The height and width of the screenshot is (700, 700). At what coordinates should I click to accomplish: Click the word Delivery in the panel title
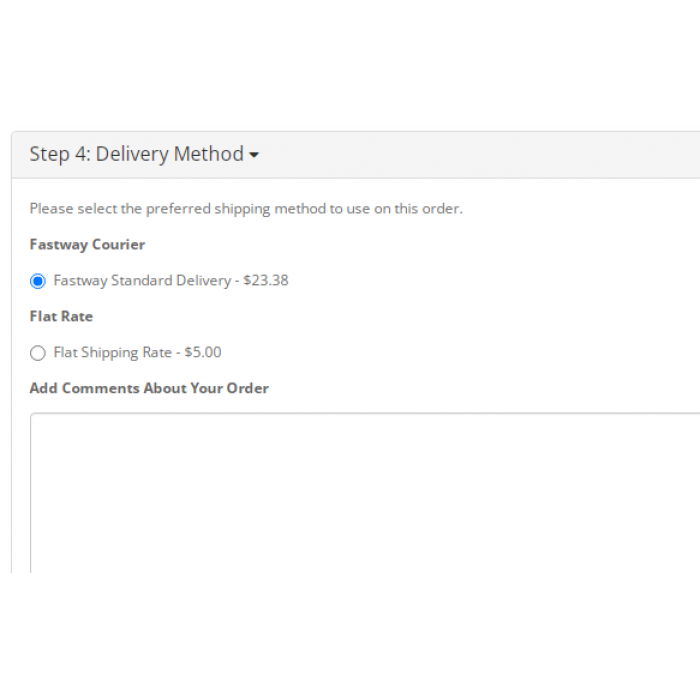click(132, 154)
